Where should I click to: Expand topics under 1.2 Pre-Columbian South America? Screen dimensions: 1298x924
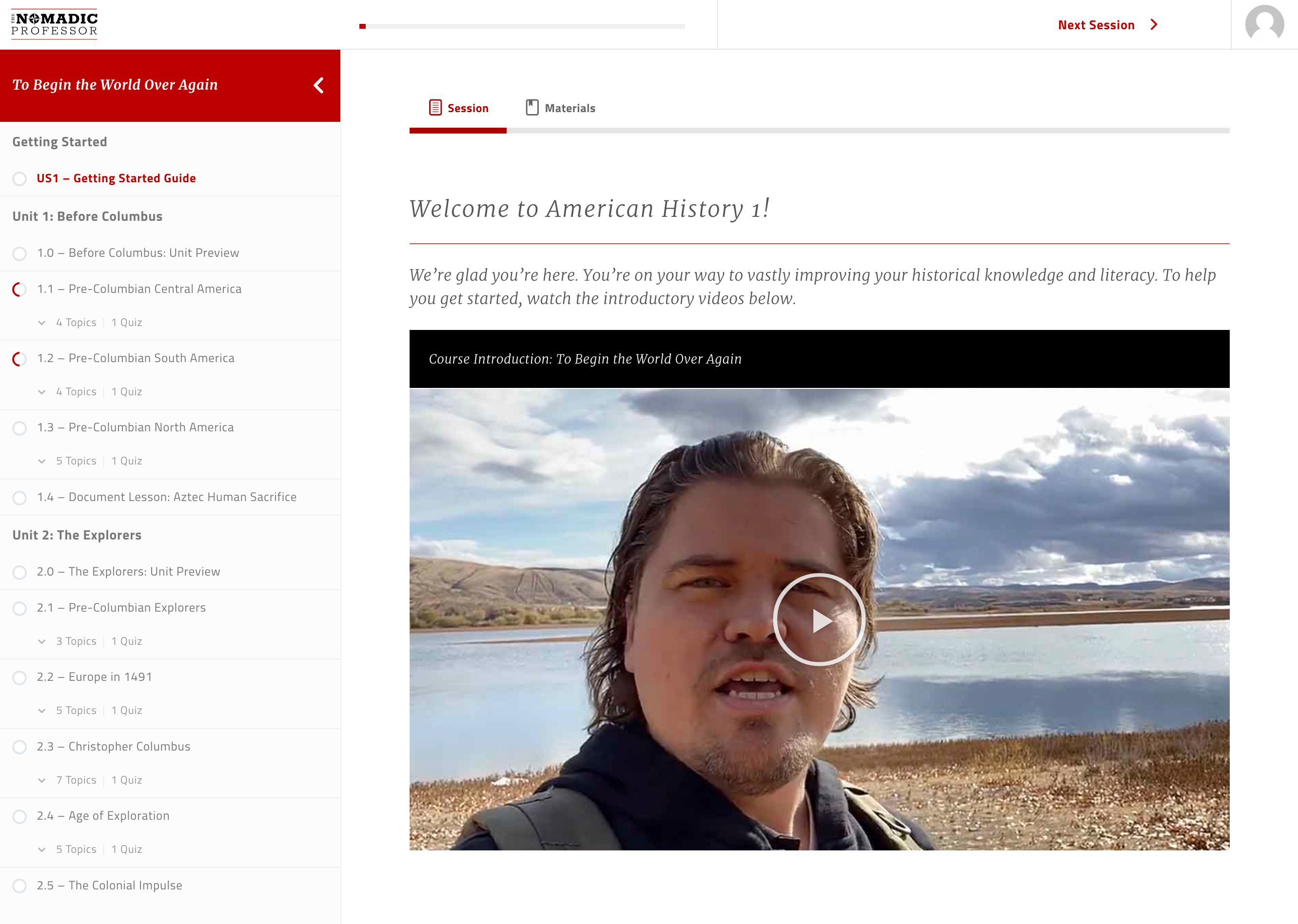(x=41, y=392)
